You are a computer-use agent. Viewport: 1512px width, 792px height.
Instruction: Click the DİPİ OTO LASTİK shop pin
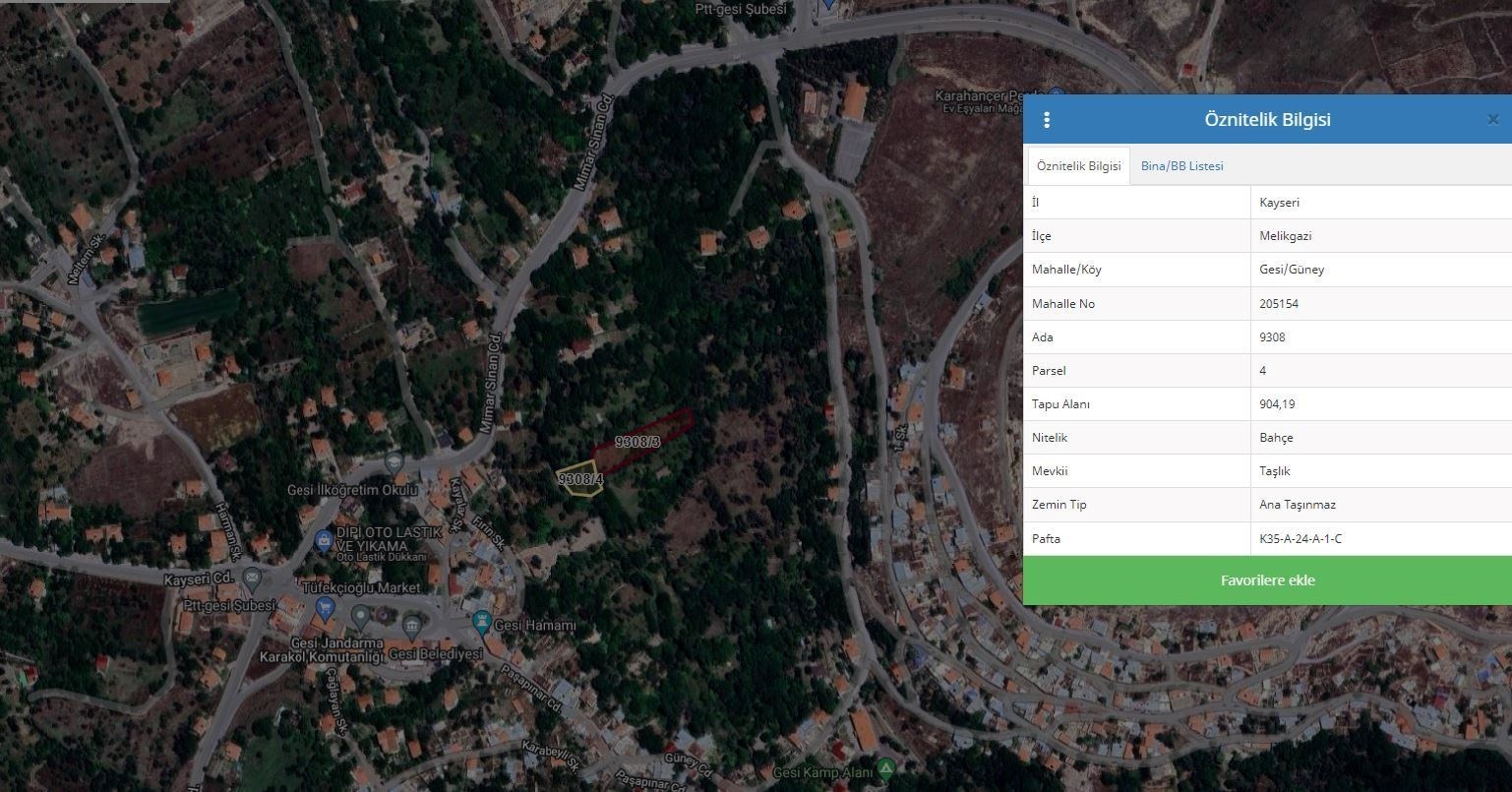click(x=323, y=540)
